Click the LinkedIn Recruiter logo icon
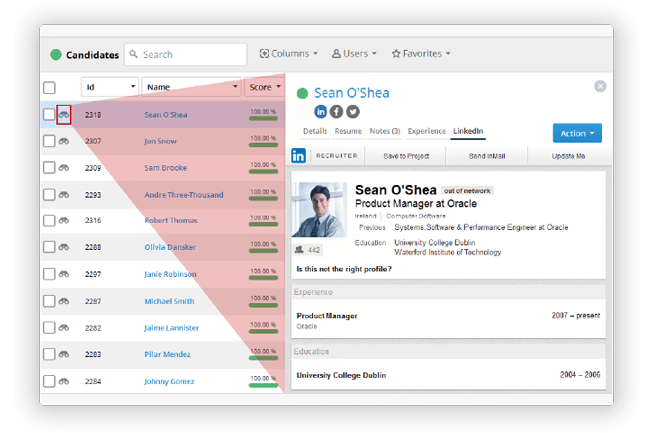Viewport: 652px width, 433px height. pyautogui.click(x=299, y=156)
